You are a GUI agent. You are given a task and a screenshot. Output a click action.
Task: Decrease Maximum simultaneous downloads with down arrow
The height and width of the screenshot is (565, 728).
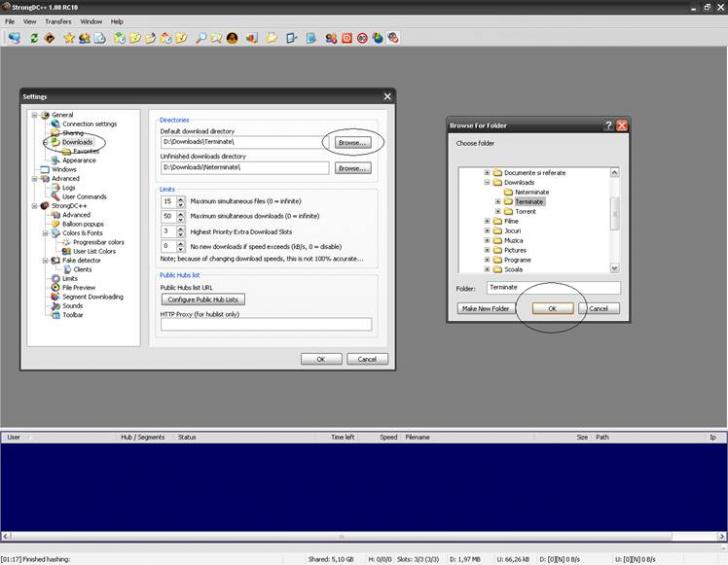tap(180, 219)
